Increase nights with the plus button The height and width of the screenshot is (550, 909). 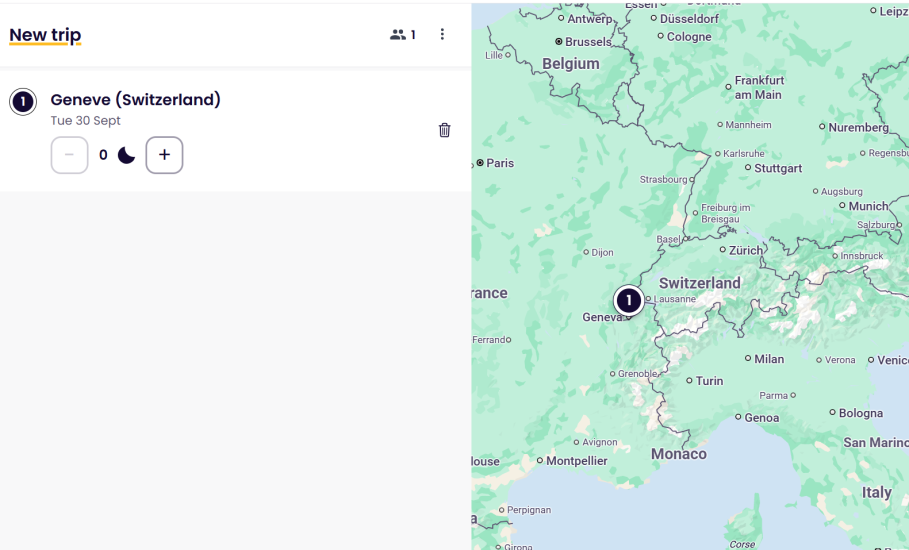(165, 155)
